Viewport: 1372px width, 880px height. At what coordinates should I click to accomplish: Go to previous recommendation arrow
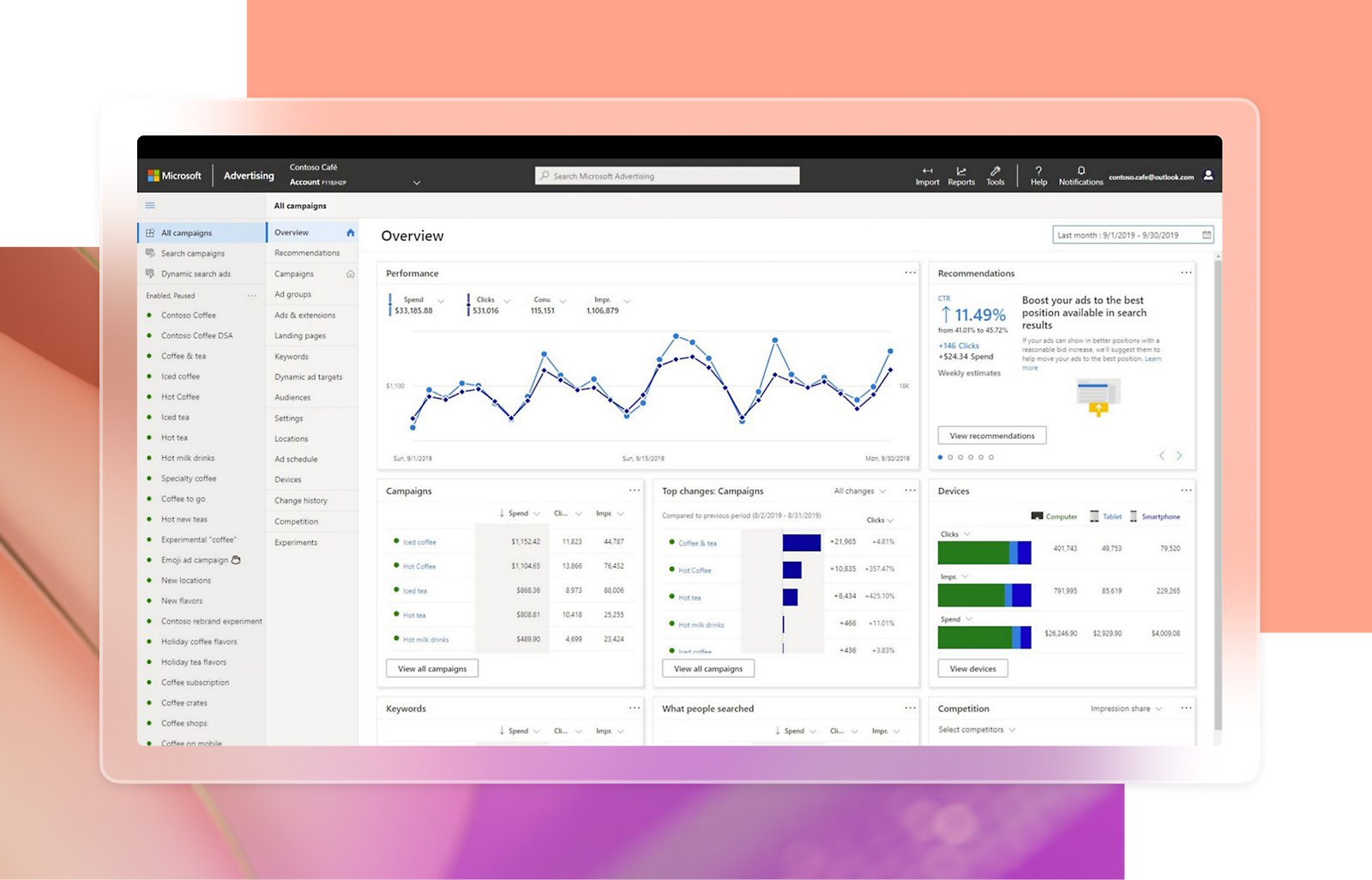pos(1162,455)
